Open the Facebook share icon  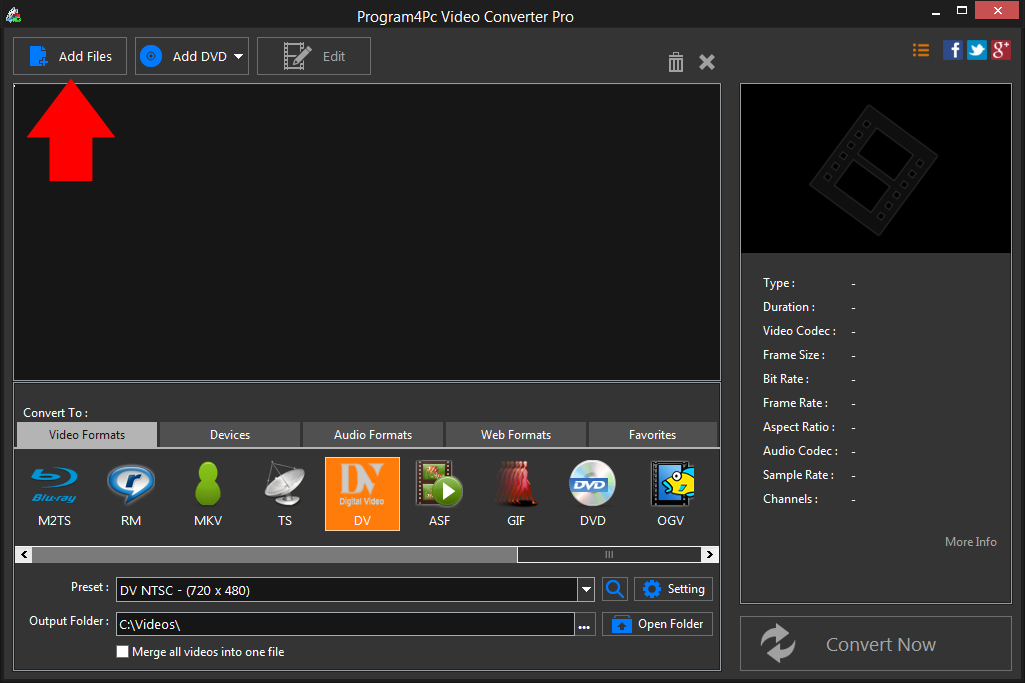[952, 49]
